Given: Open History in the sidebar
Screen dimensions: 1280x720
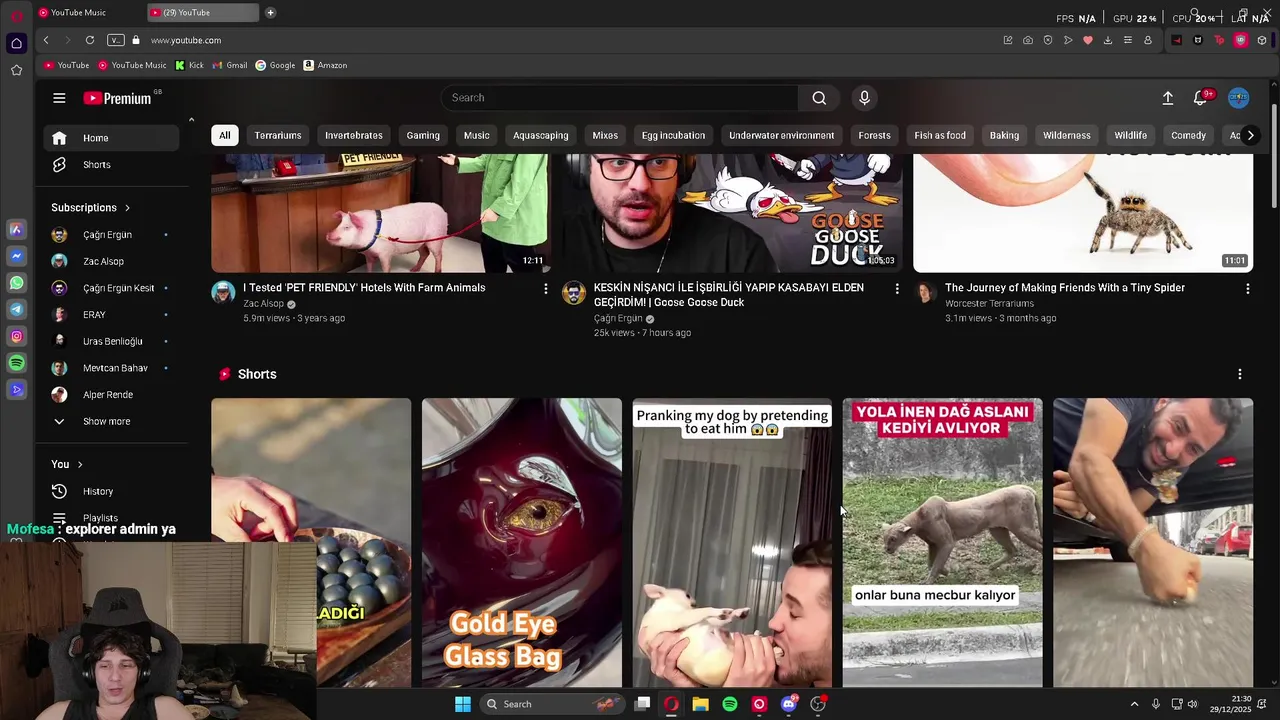Looking at the screenshot, I should coord(111,491).
